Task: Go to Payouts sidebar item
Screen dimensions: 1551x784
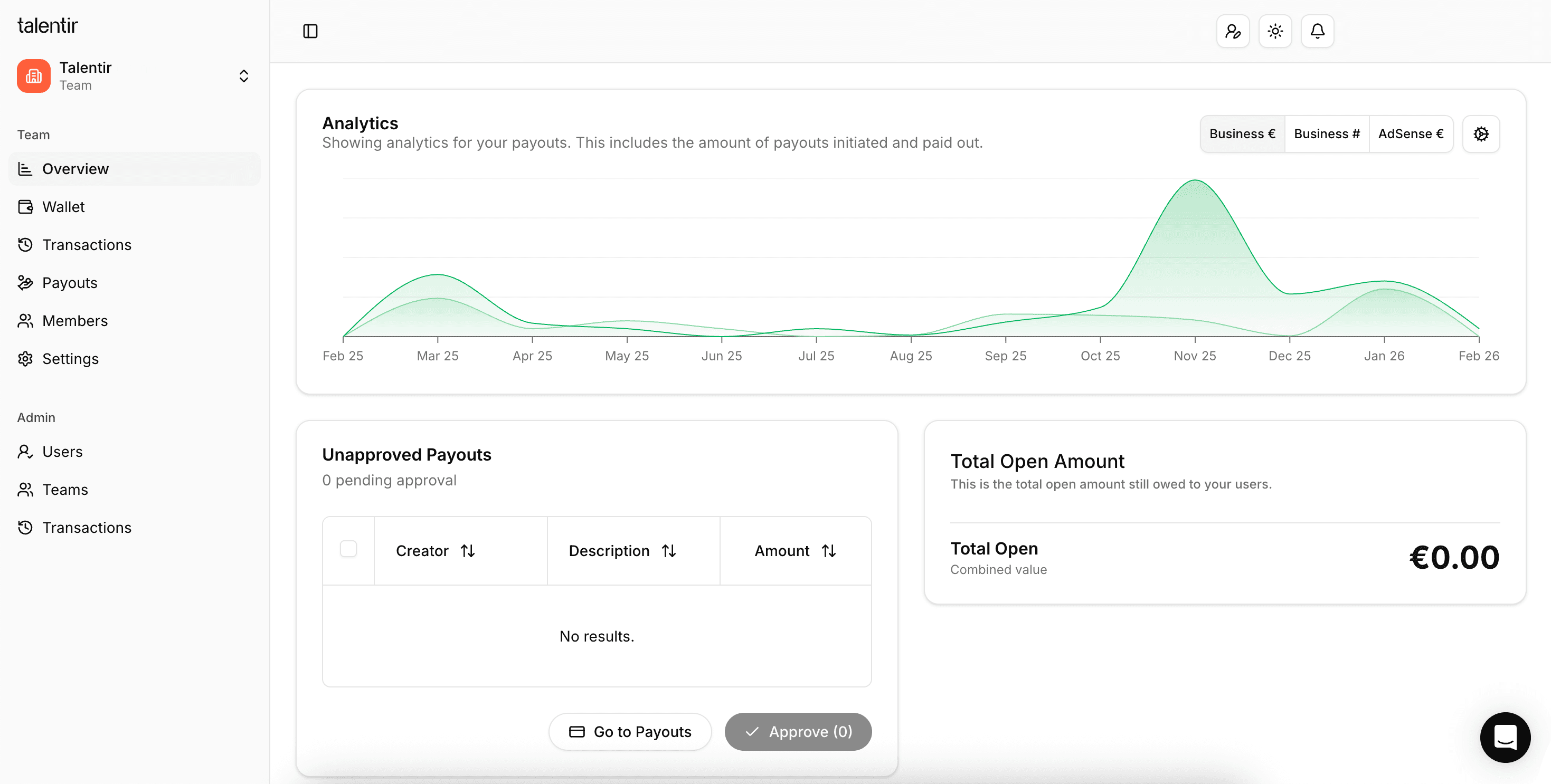Action: pyautogui.click(x=69, y=283)
